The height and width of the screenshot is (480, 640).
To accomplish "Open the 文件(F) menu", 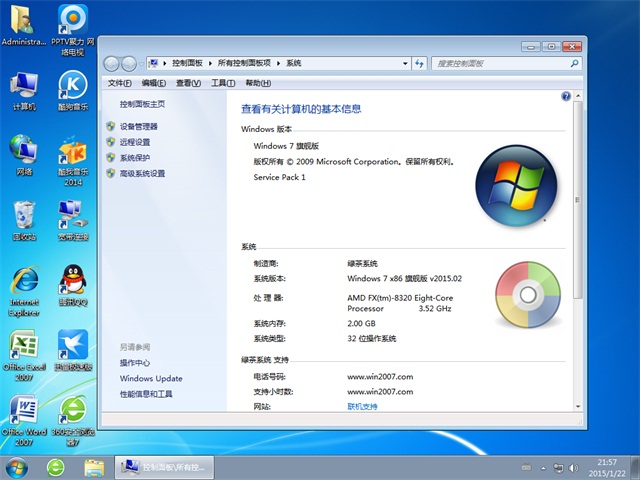I will [x=119, y=83].
